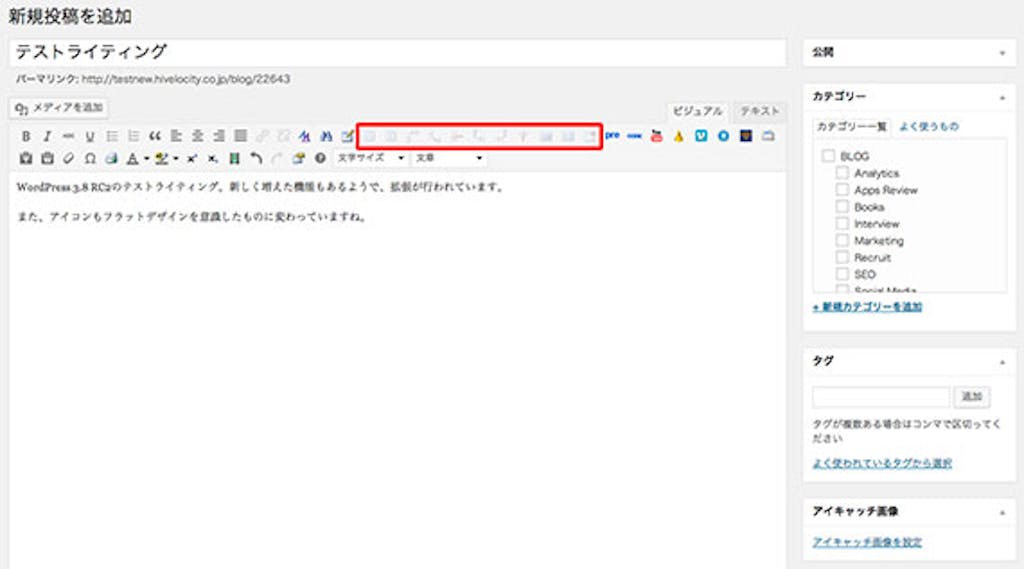The image size is (1024, 569).
Task: Focus the tag input field
Action: click(x=881, y=397)
